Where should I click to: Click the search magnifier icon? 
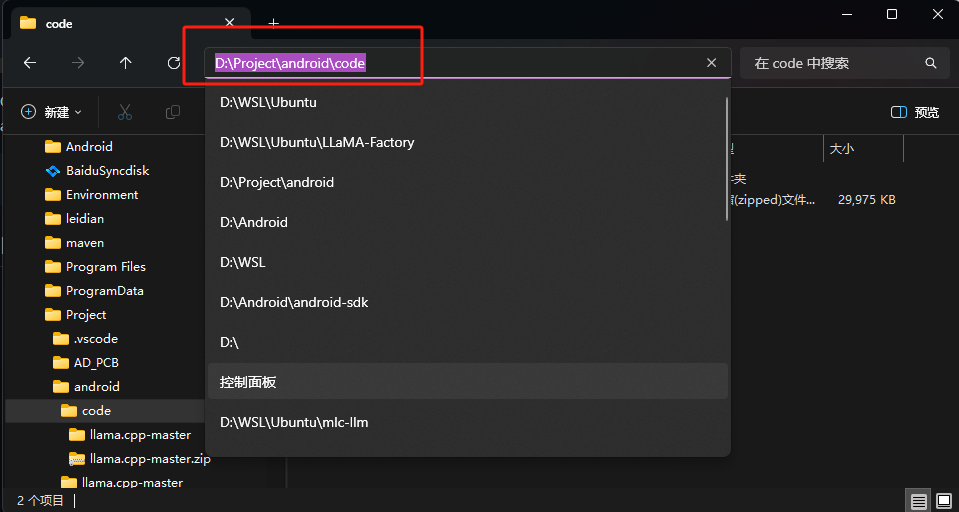tap(930, 62)
